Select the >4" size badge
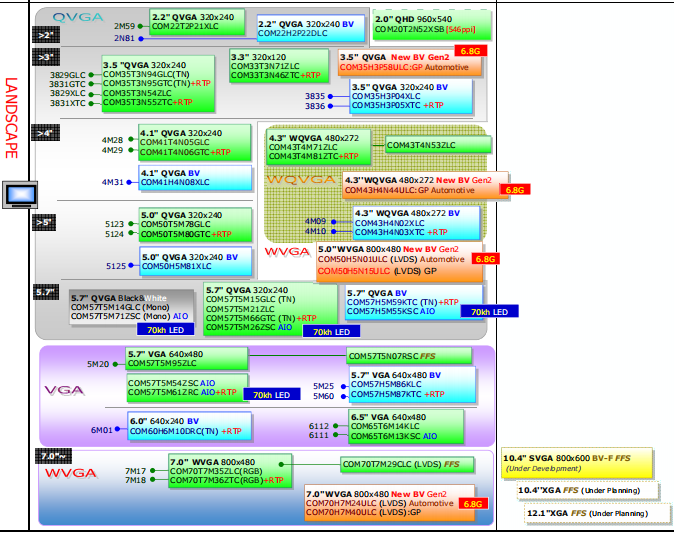This screenshot has width=674, height=534. pyautogui.click(x=46, y=133)
